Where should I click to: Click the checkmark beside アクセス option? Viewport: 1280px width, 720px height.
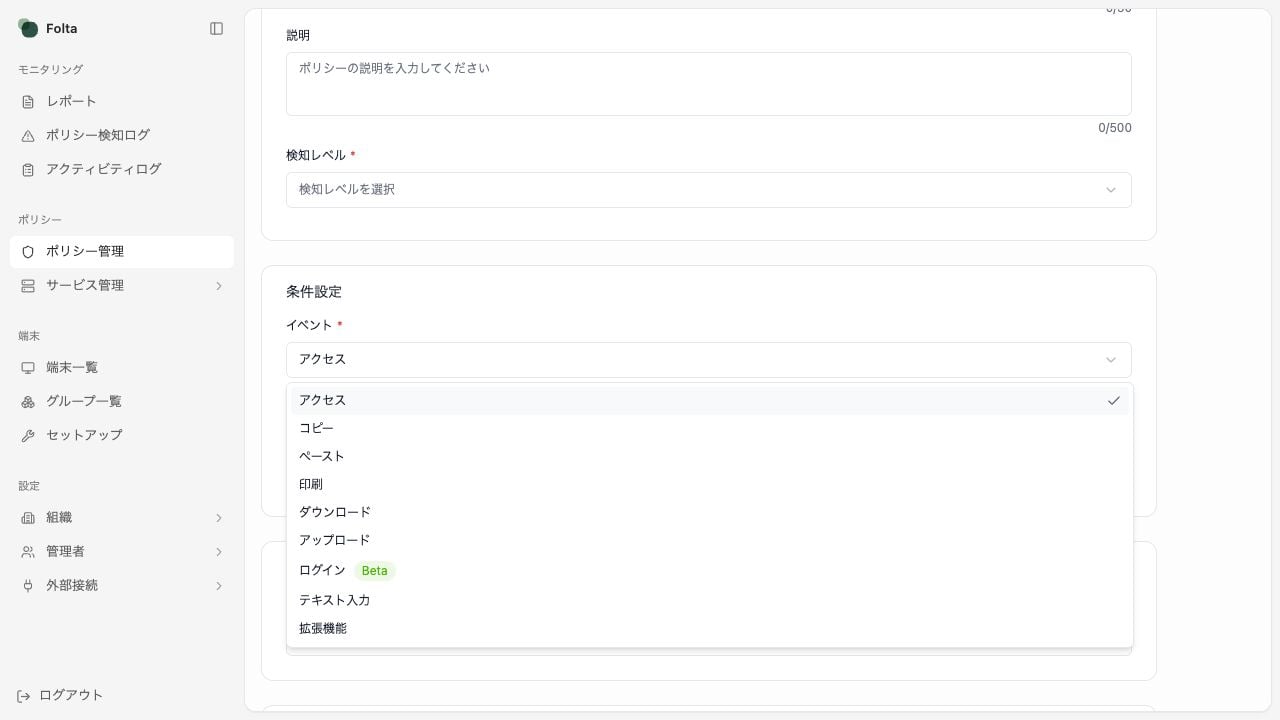coord(1113,400)
